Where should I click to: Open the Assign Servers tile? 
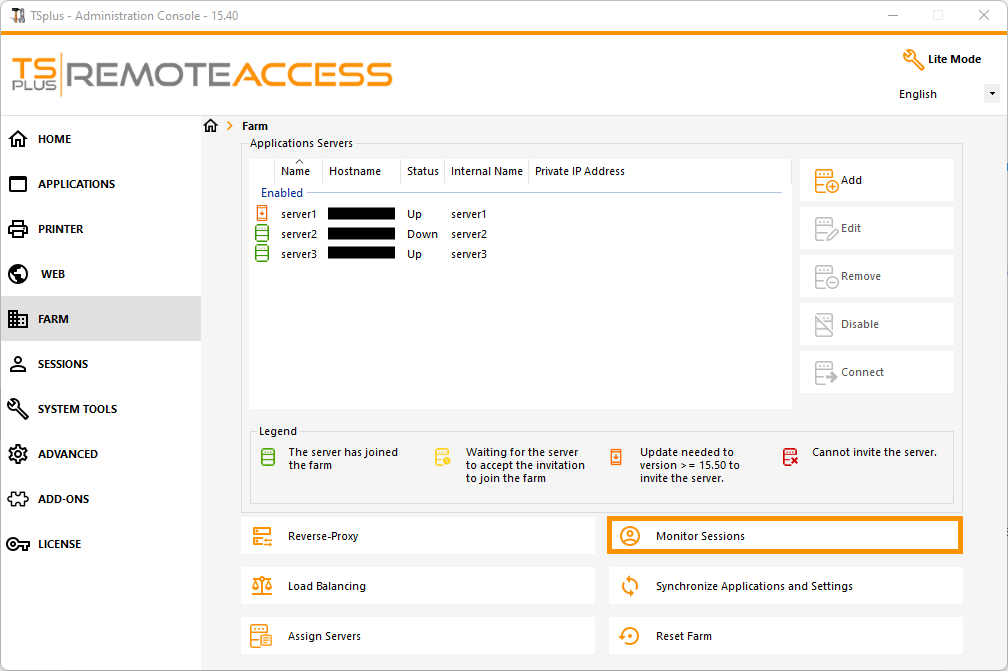tap(418, 636)
